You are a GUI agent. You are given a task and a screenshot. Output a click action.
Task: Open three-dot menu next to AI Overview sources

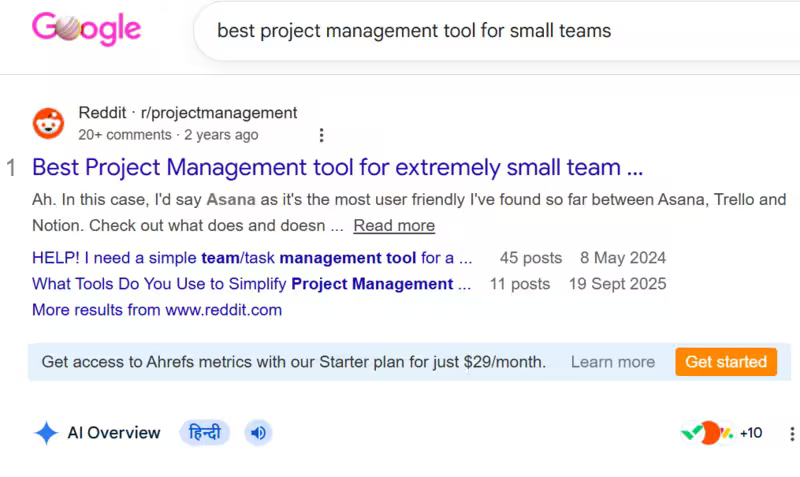point(792,434)
